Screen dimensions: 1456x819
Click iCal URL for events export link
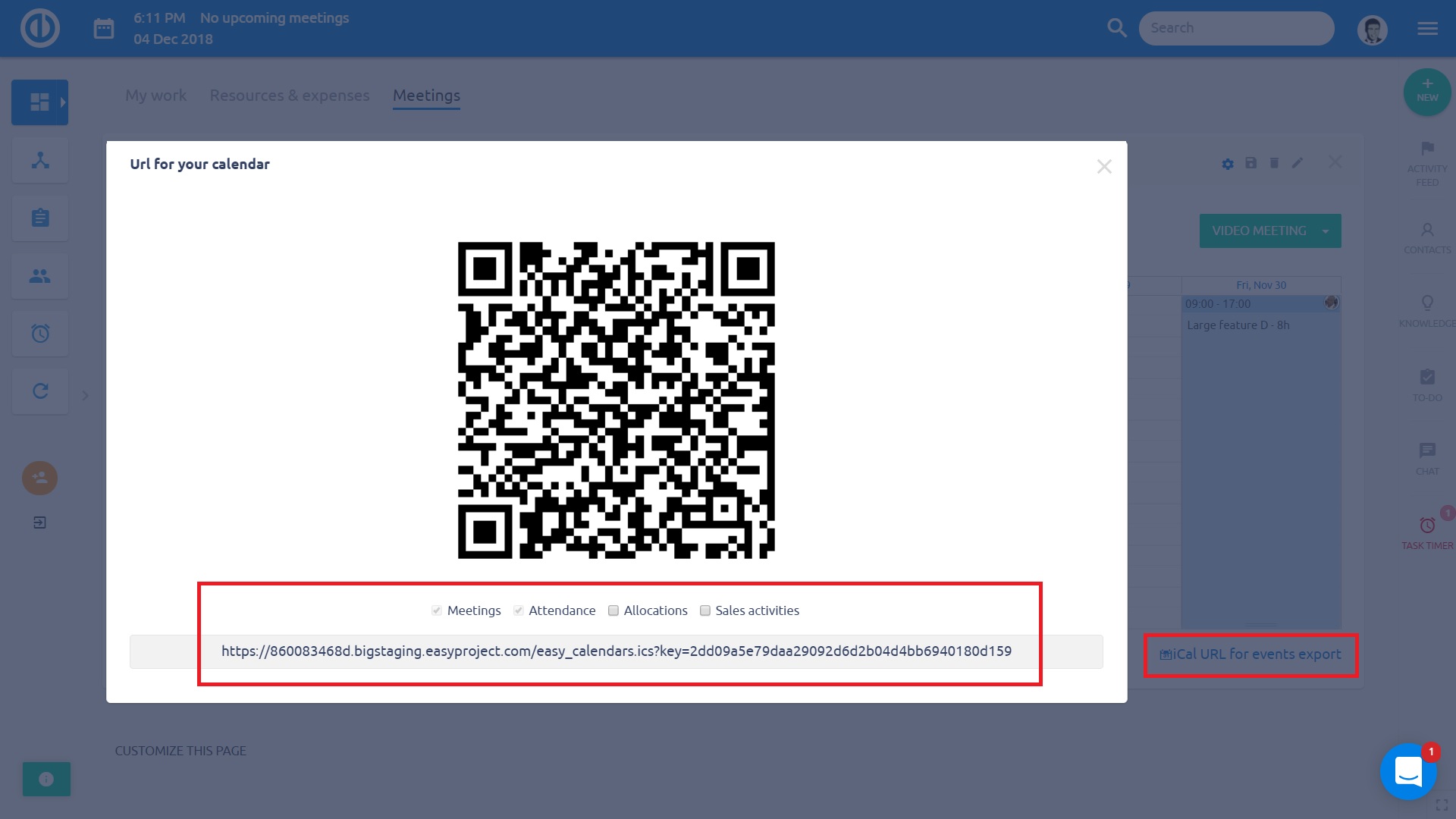click(x=1250, y=654)
